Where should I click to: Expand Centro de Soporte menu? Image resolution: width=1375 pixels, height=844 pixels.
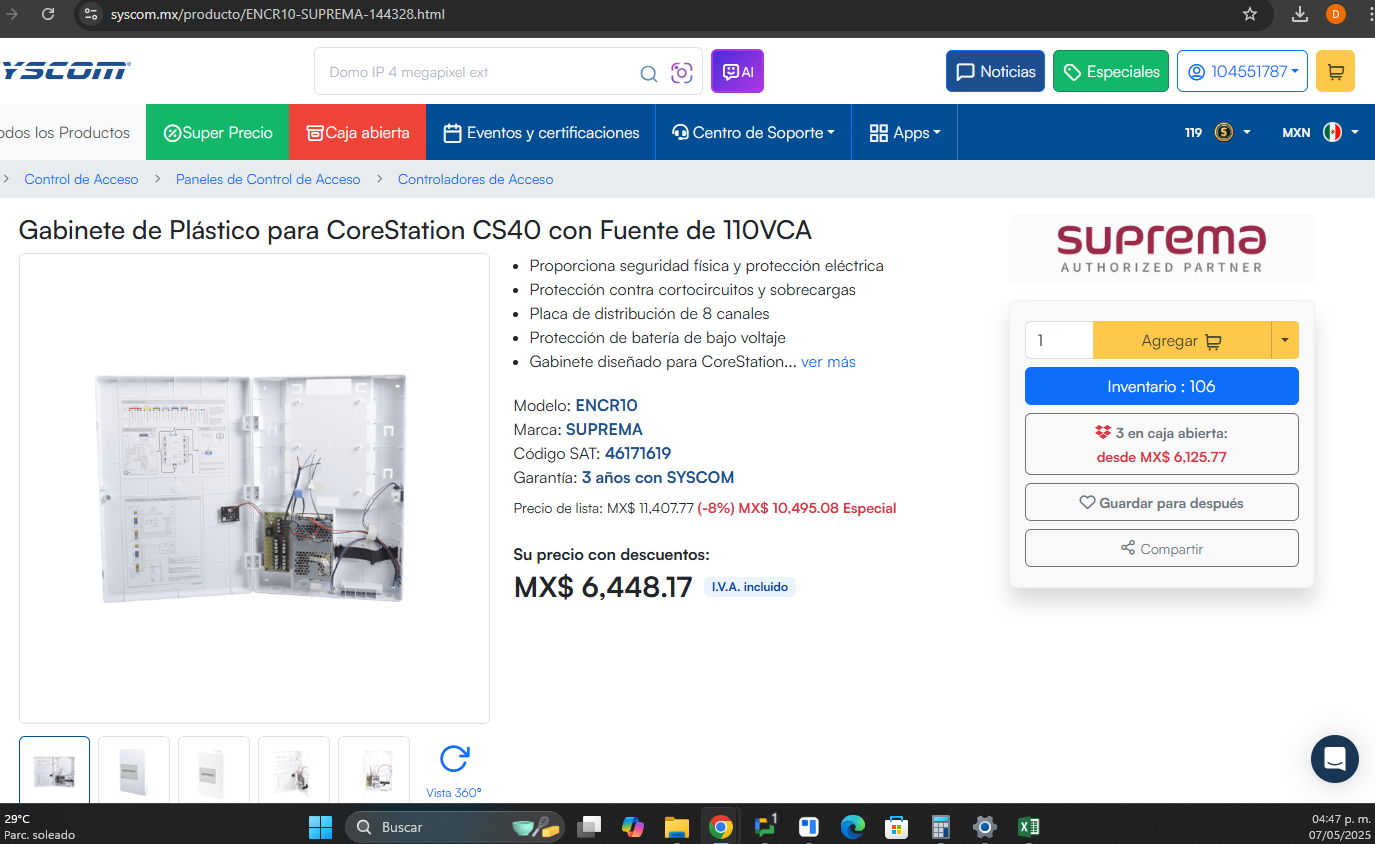[753, 132]
